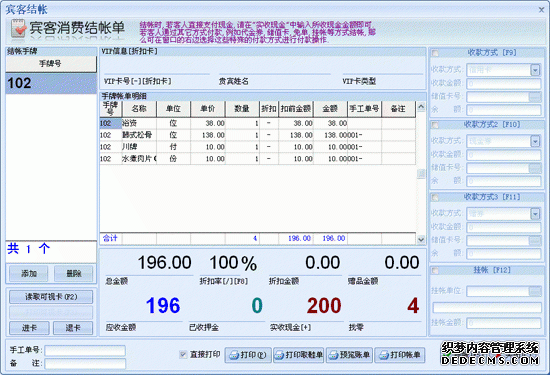
Task: Expand the 收款方式2 payment type dropdown
Action: click(535, 141)
